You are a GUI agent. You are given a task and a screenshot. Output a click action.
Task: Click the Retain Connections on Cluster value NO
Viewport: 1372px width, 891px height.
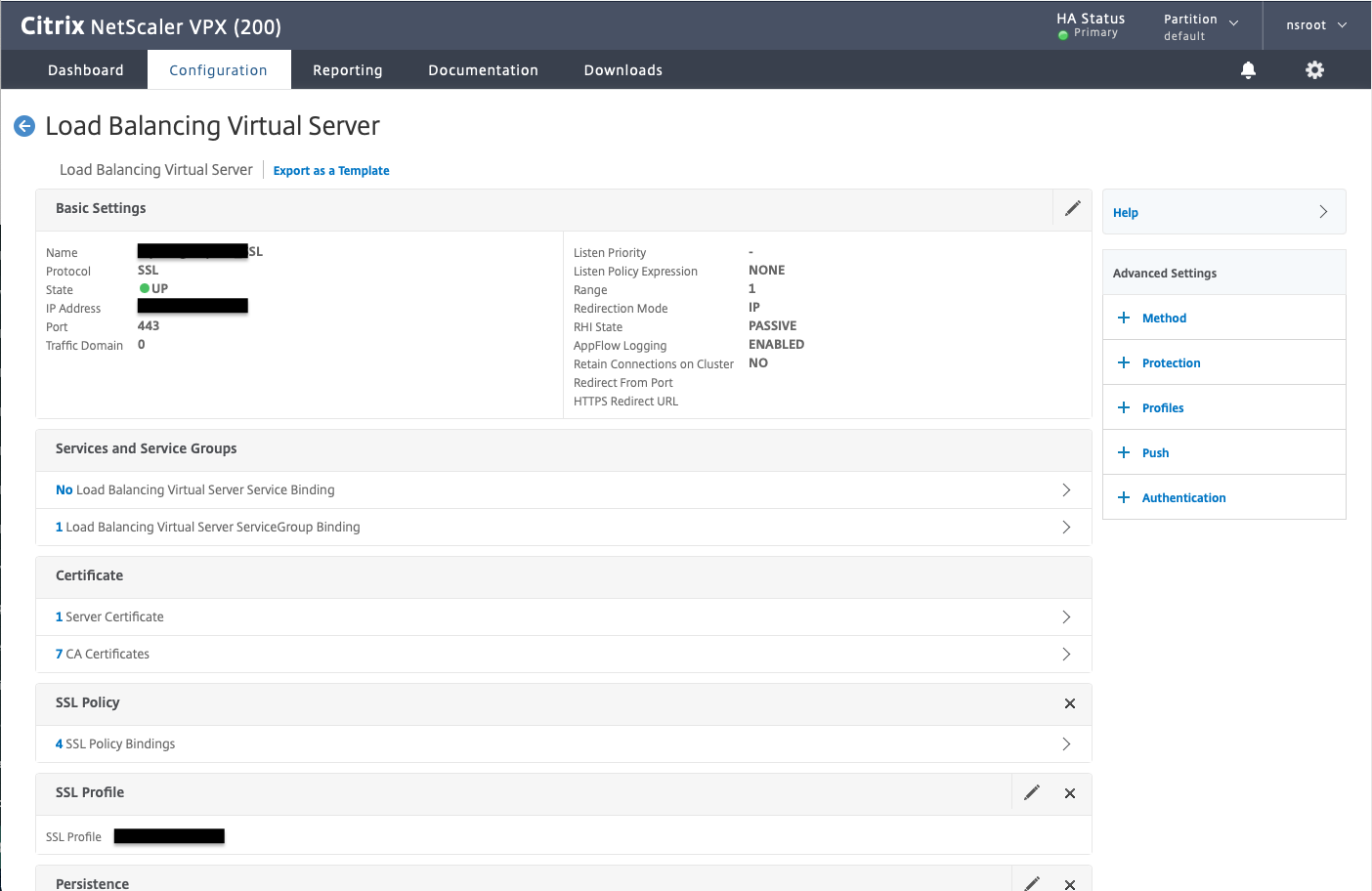pos(758,363)
